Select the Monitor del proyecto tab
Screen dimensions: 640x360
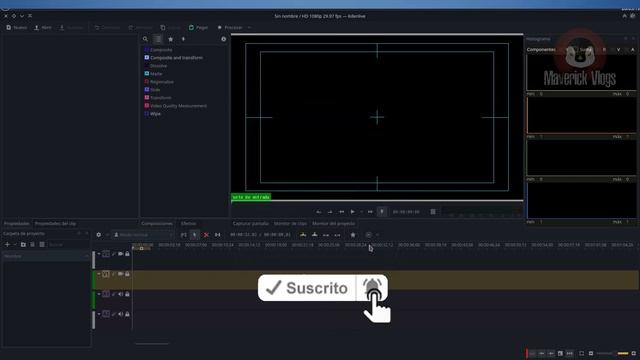pyautogui.click(x=333, y=224)
